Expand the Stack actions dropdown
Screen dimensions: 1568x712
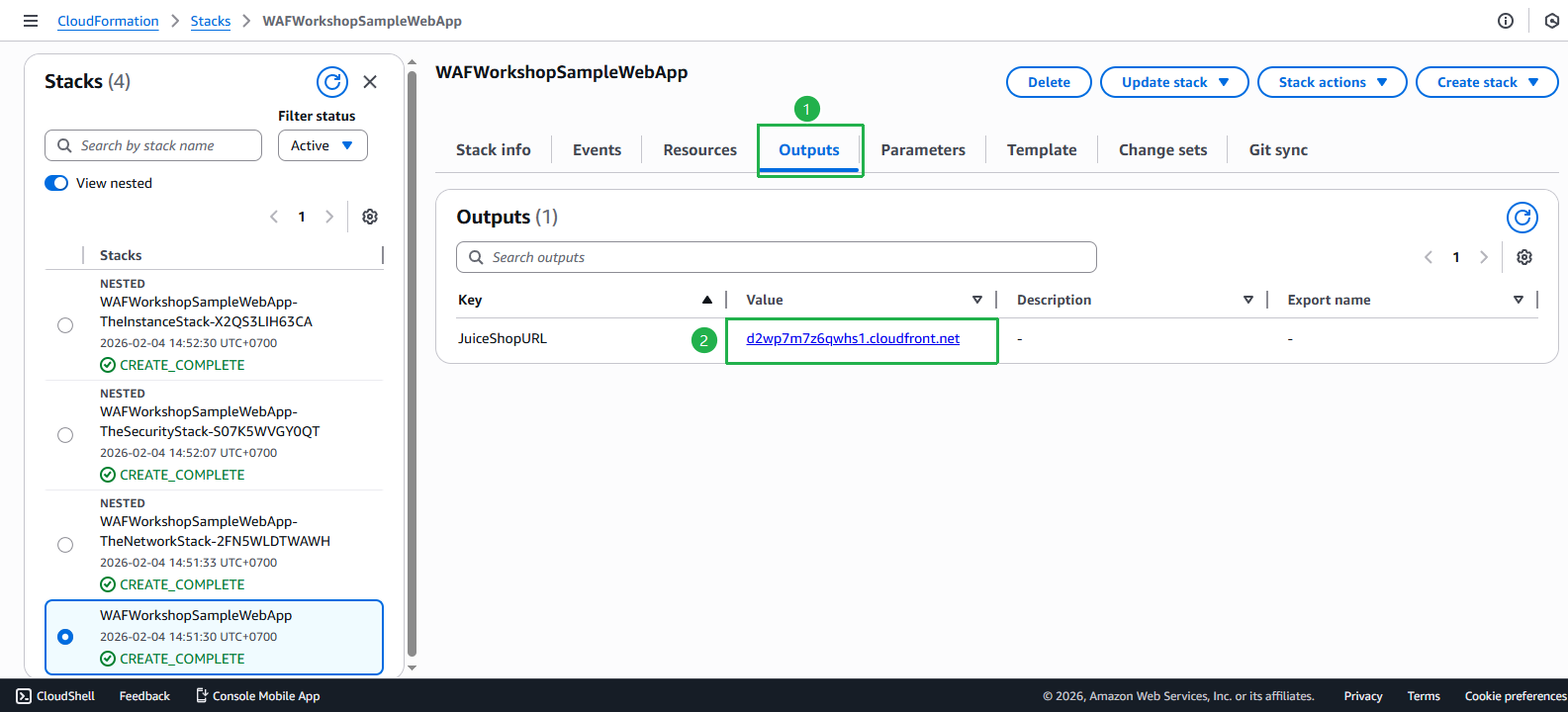(x=1332, y=82)
